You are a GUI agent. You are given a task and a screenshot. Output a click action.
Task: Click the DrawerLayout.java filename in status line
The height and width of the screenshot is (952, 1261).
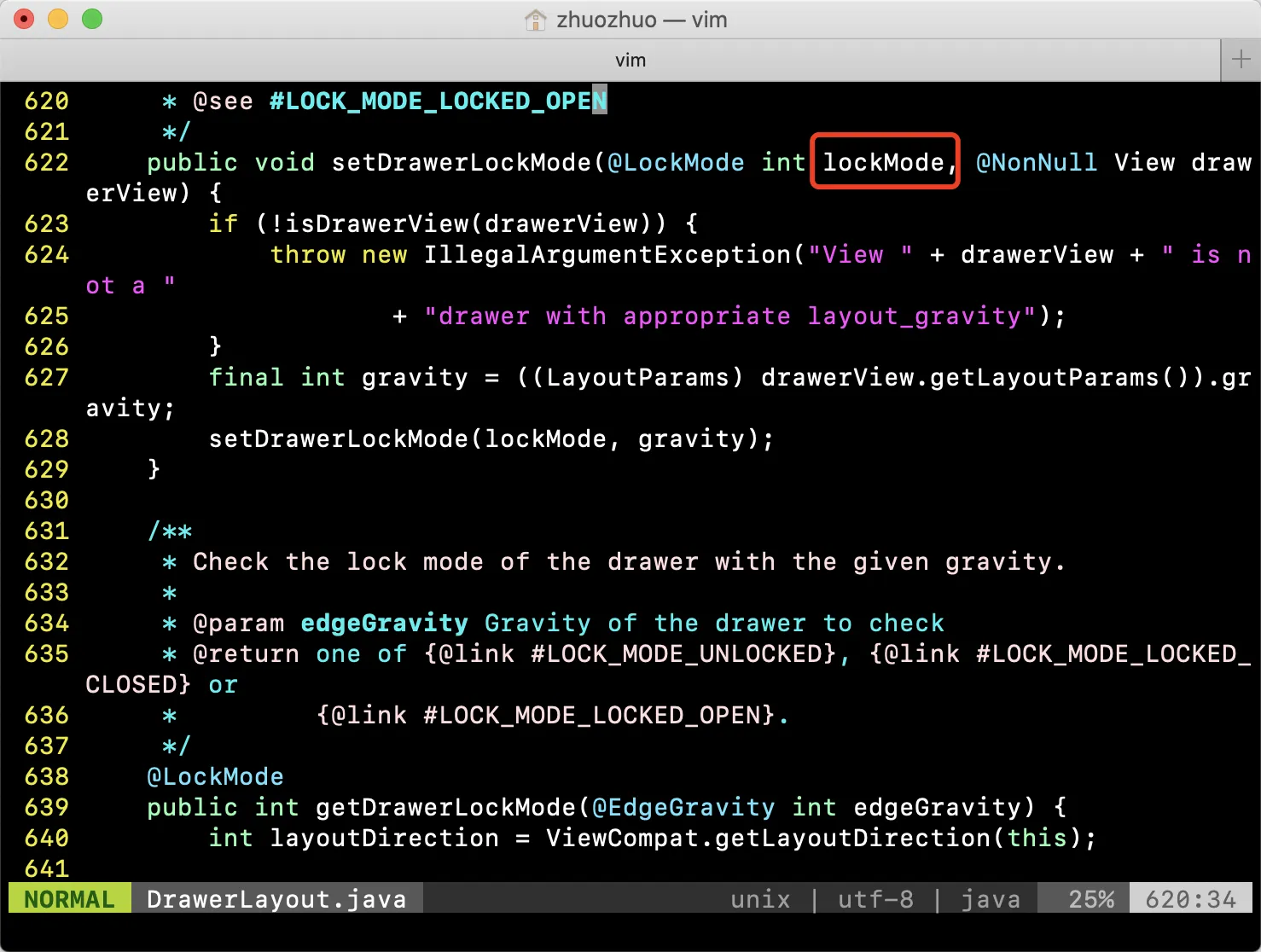(x=276, y=899)
